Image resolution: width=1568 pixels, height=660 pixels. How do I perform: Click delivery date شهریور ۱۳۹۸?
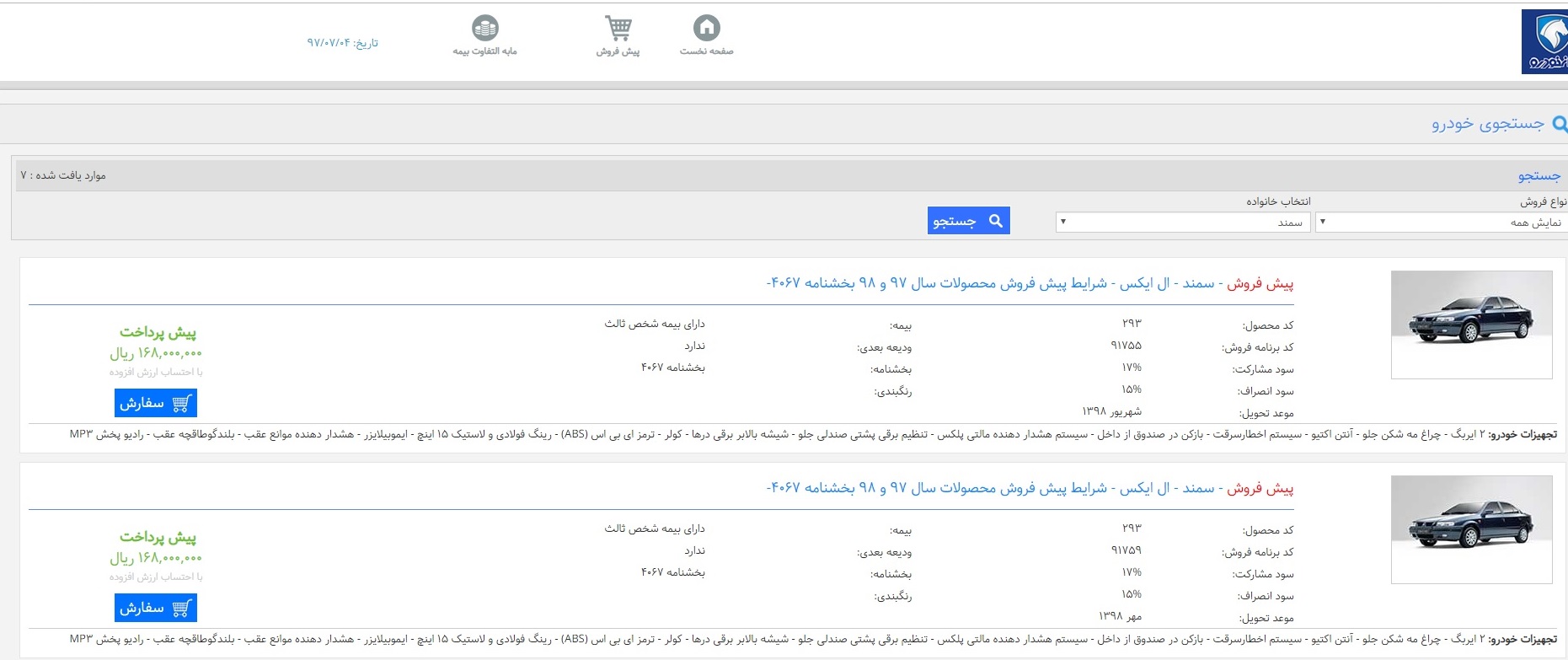1112,411
